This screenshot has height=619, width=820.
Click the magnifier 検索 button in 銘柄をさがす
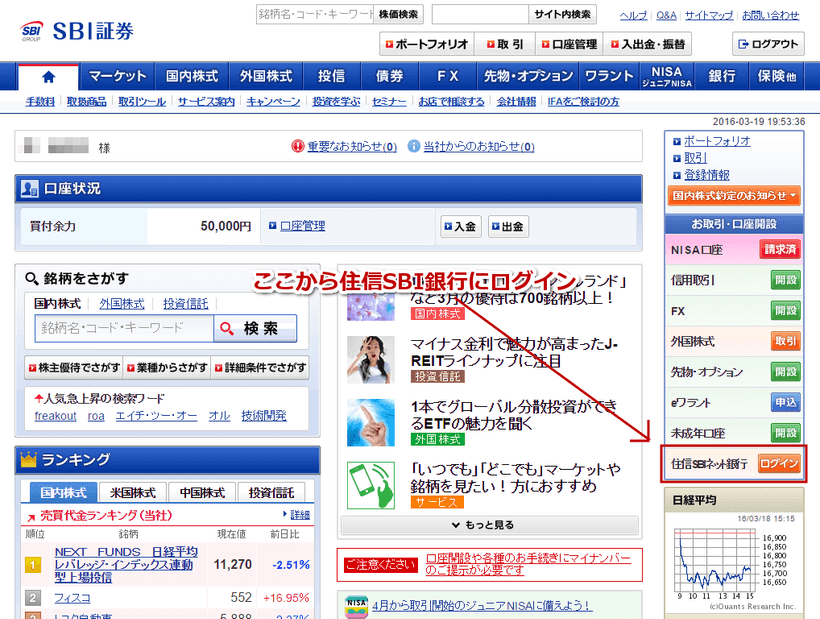point(256,329)
